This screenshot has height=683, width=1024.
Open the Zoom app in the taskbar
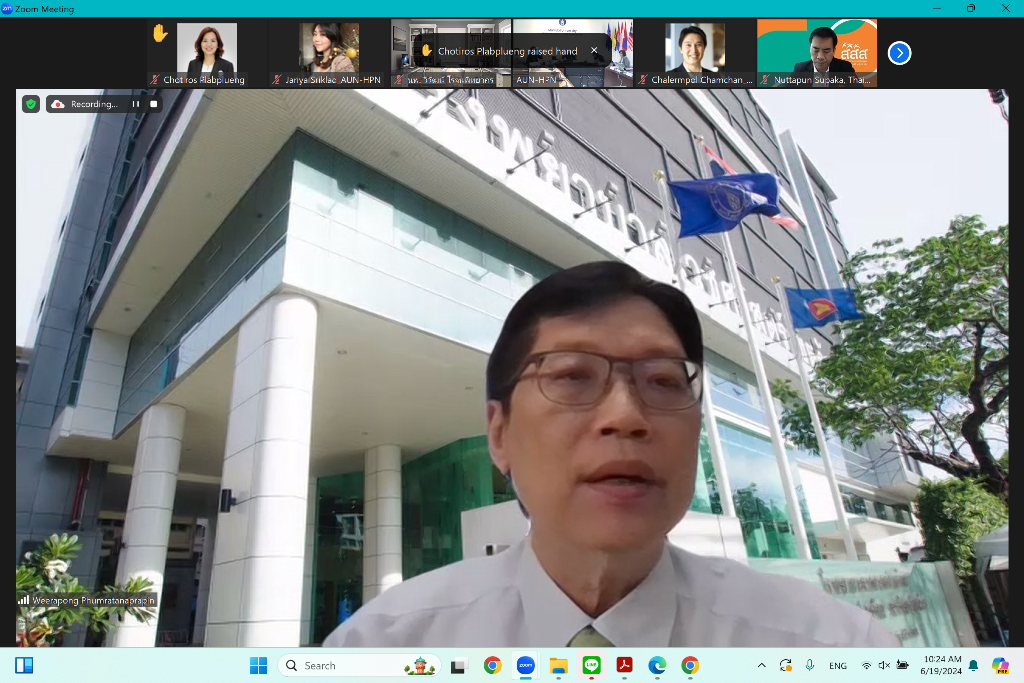pos(525,666)
